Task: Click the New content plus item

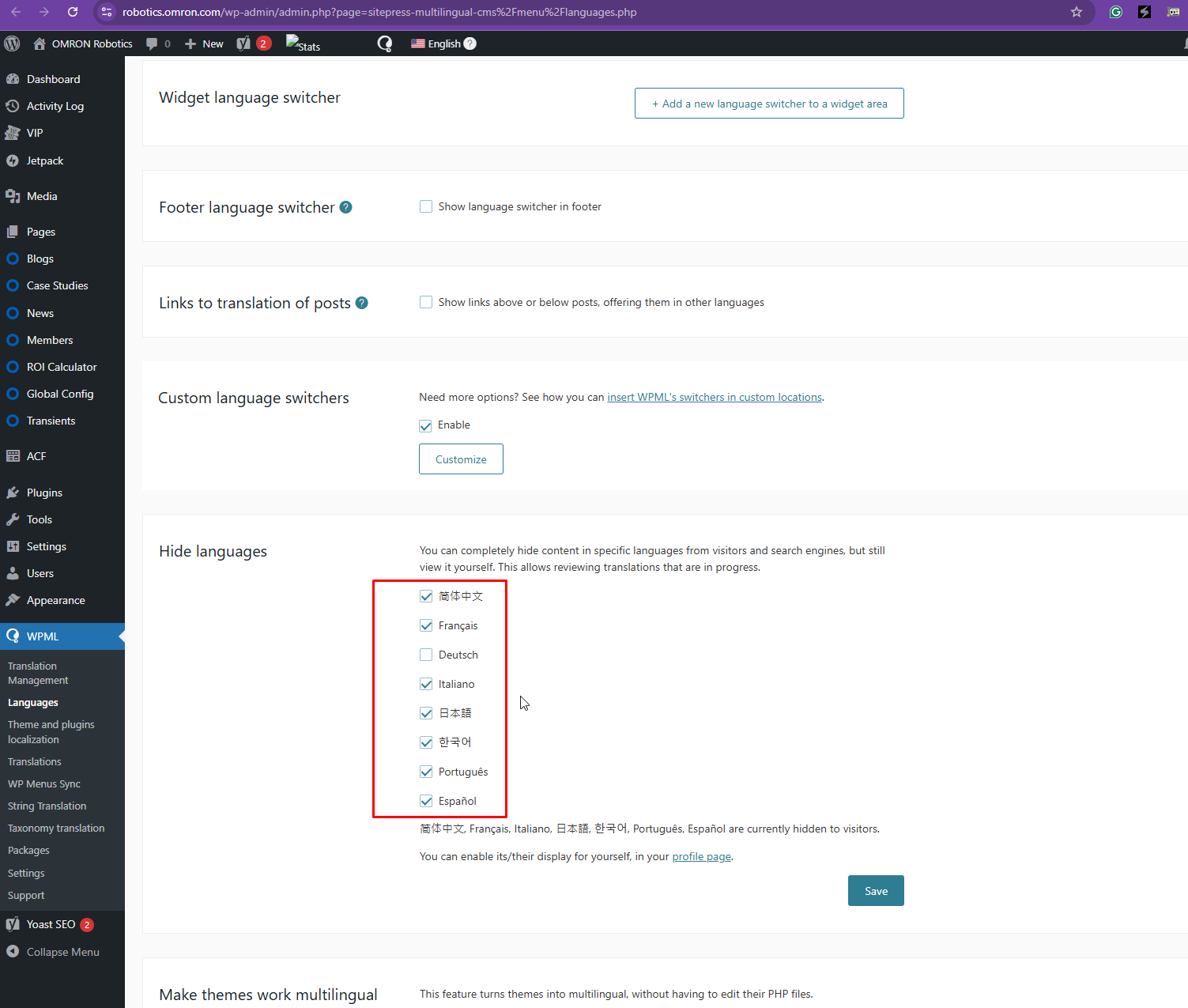Action: tap(204, 43)
